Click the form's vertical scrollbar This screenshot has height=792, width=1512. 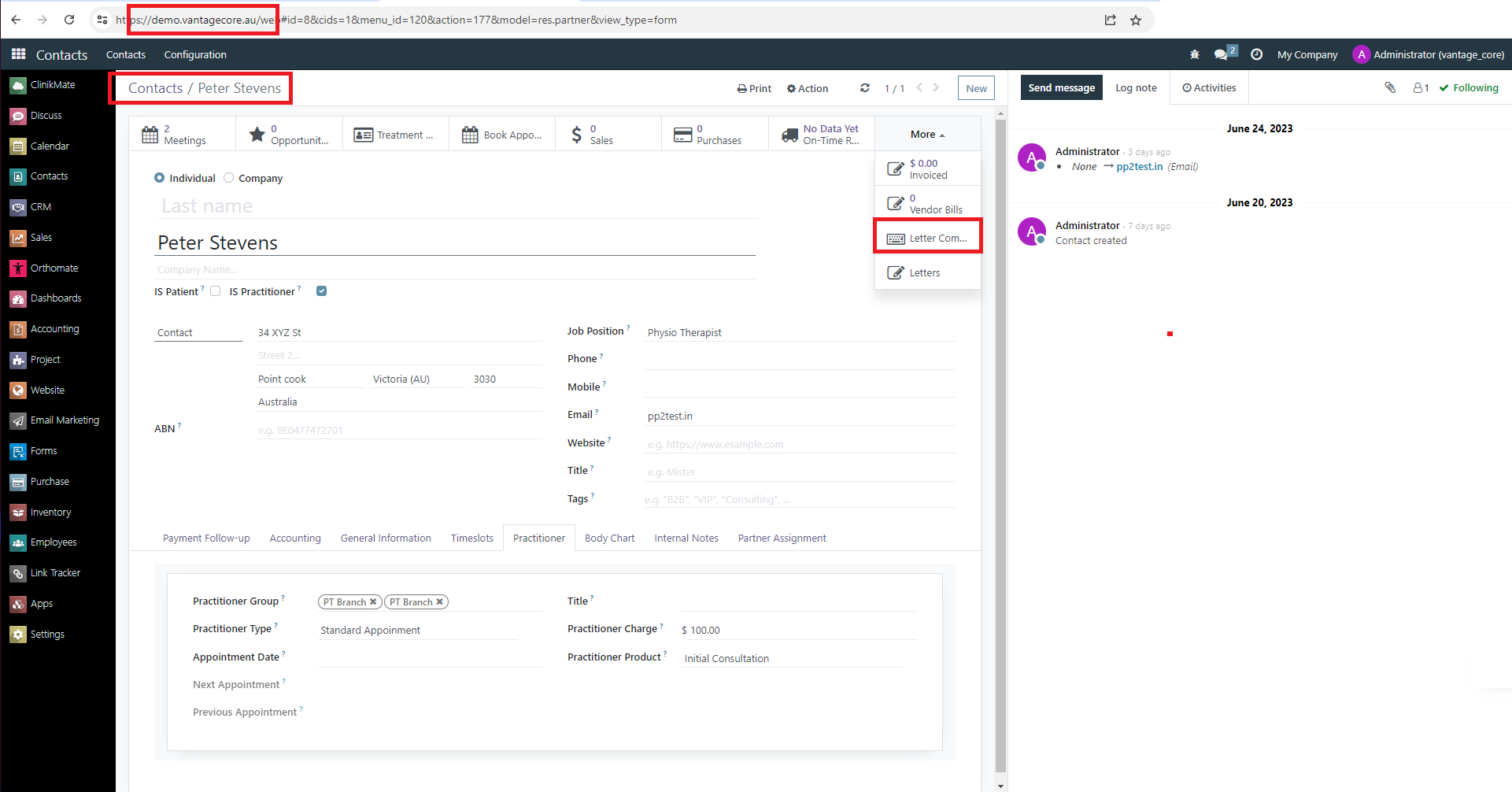(x=1000, y=441)
